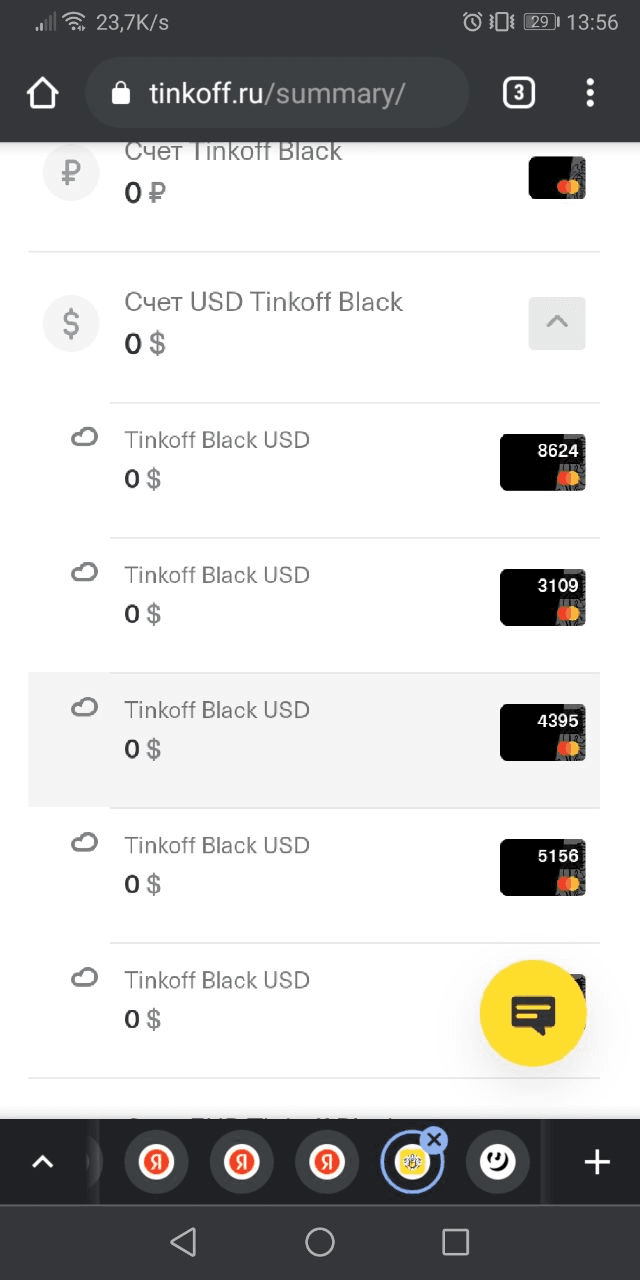The width and height of the screenshot is (640, 1280).
Task: Expand the bottom tab bar with the up chevron
Action: [x=42, y=1162]
